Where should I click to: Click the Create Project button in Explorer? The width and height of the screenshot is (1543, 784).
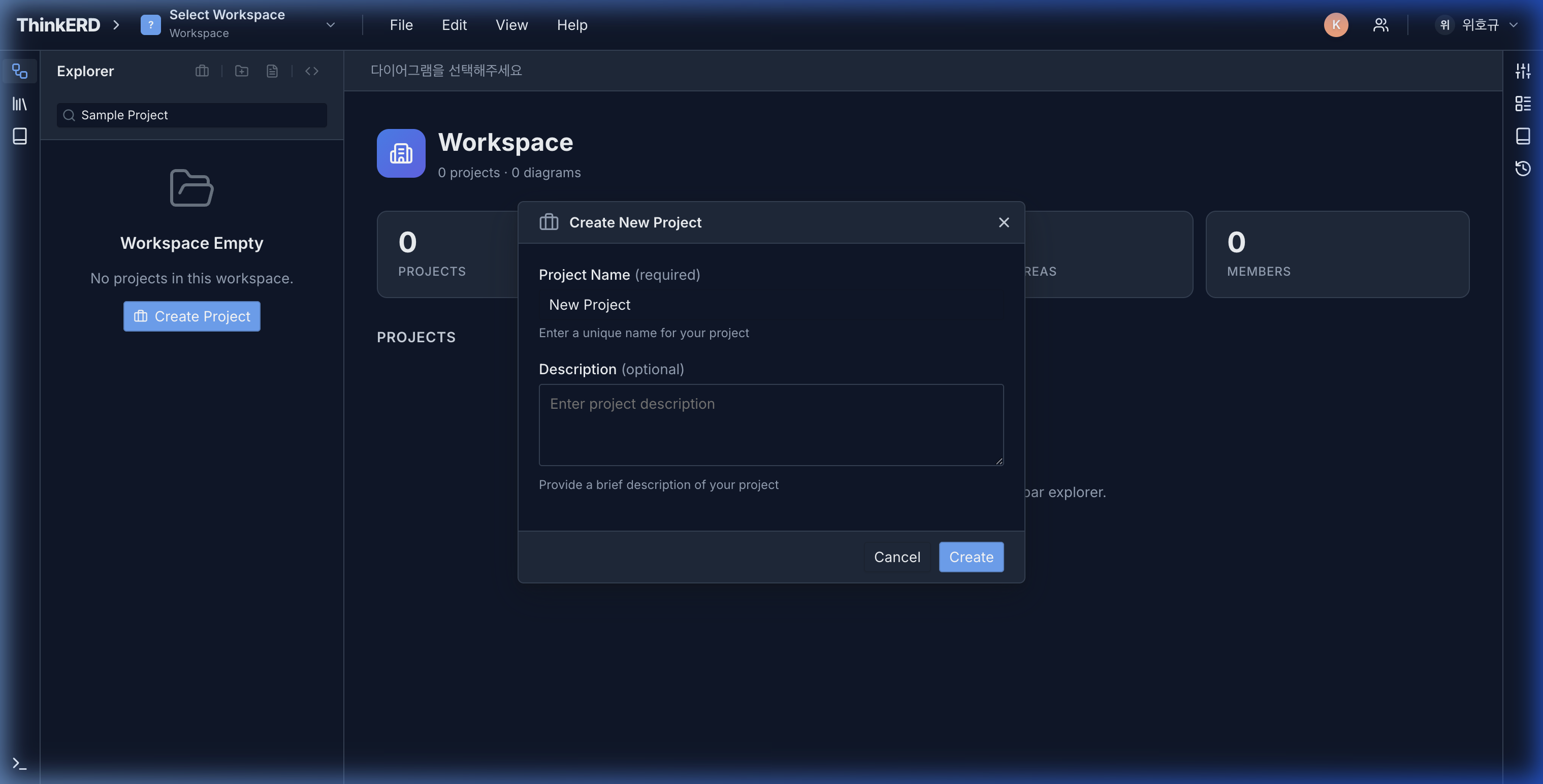coord(191,316)
